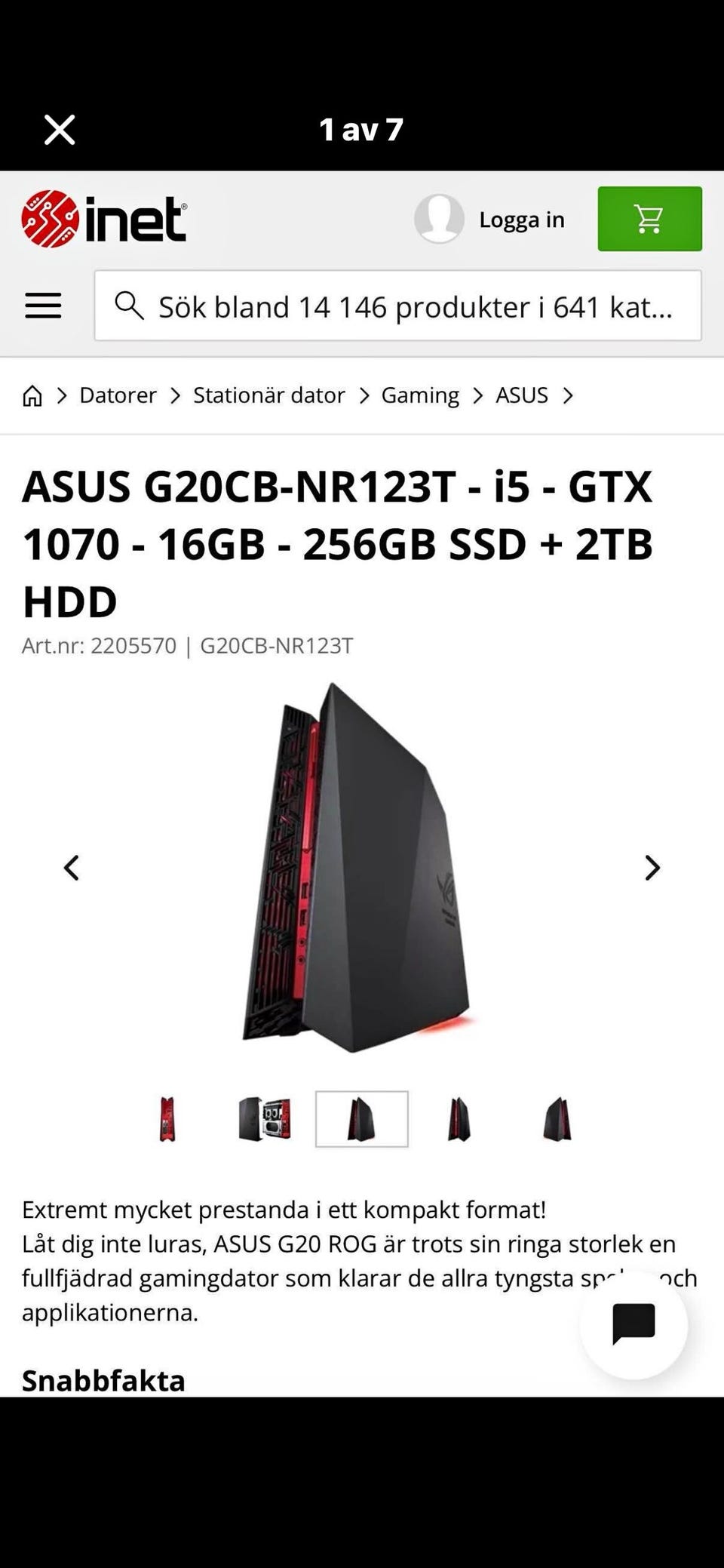
Task: Open the Datorer breadcrumb
Action: pos(118,395)
